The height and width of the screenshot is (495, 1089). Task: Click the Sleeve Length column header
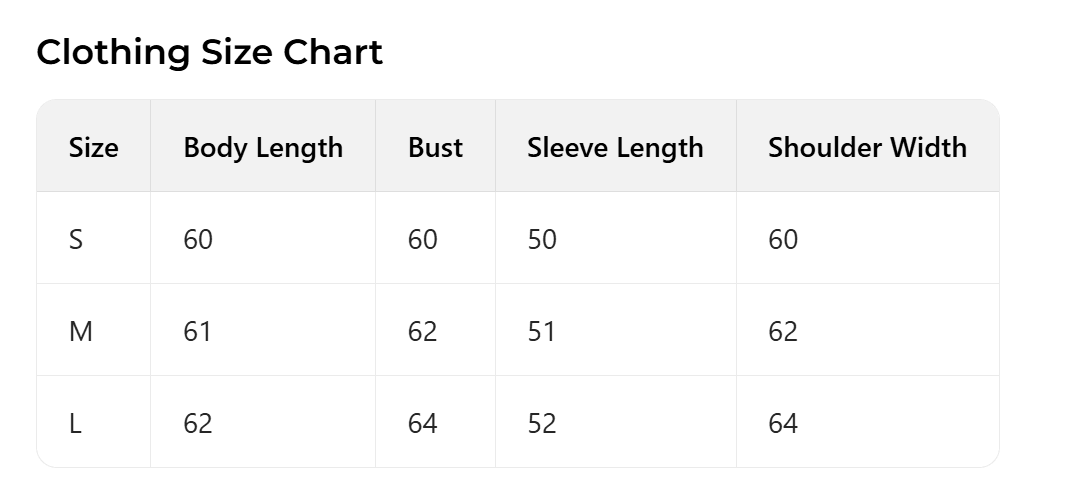[x=615, y=147]
